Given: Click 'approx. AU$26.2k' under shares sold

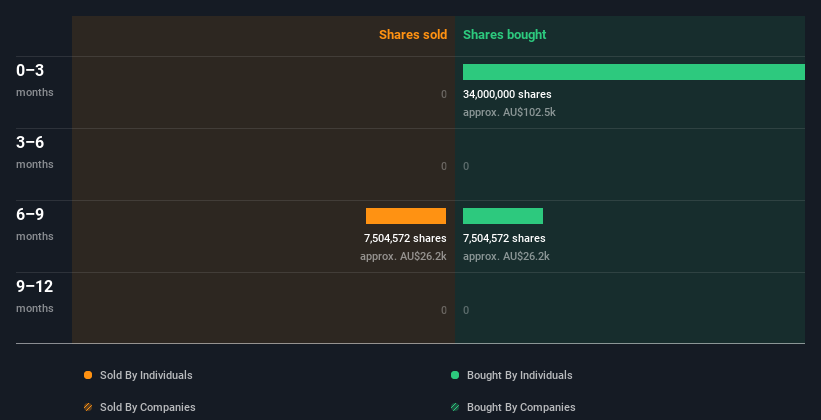Looking at the screenshot, I should coord(403,256).
